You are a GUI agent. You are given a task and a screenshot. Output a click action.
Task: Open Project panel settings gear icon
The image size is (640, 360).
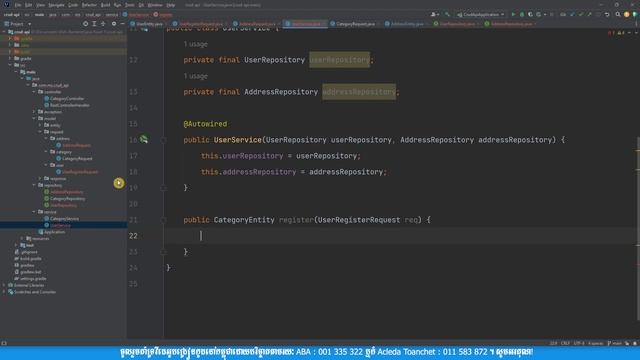[x=114, y=24]
